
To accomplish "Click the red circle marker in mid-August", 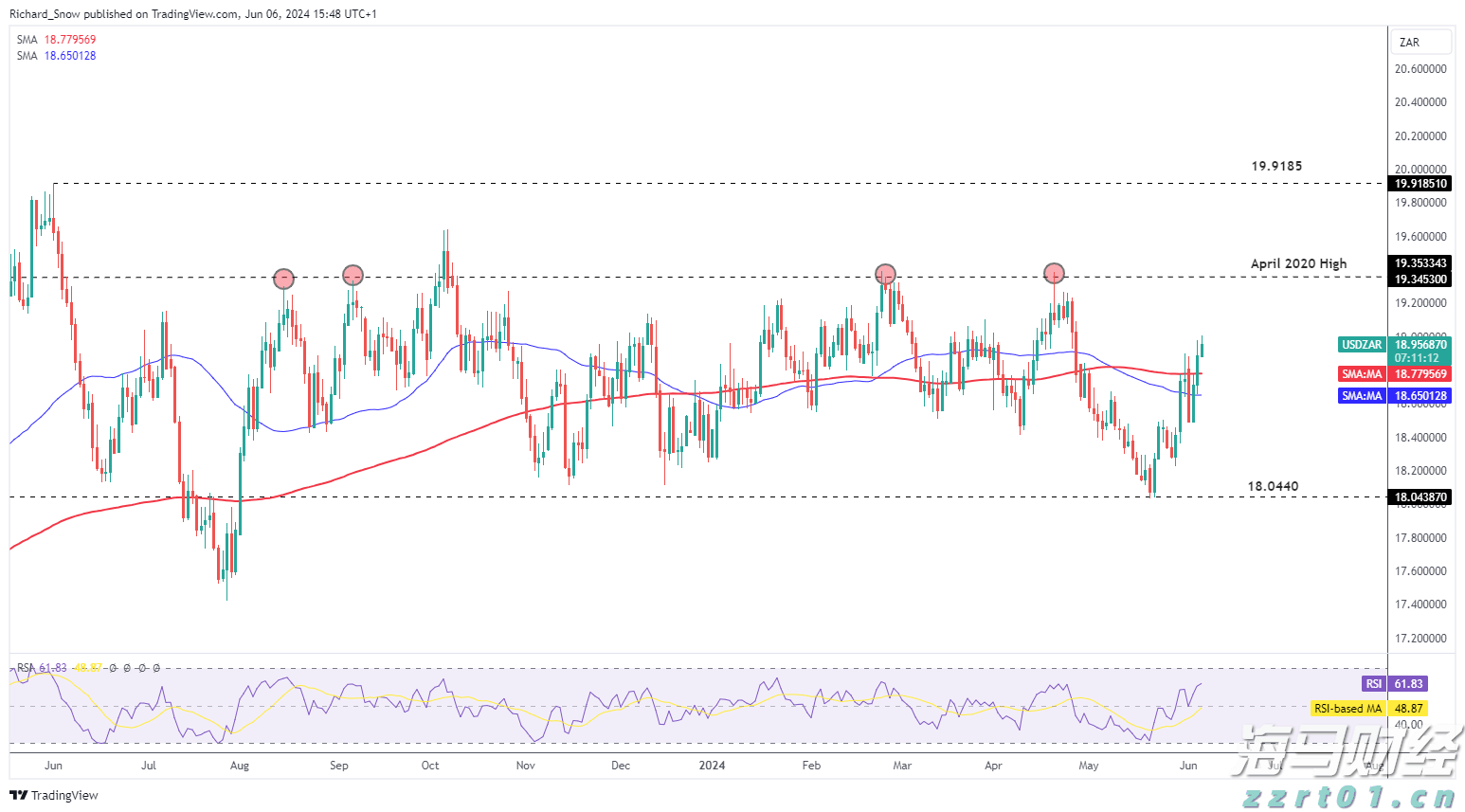I will pyautogui.click(x=284, y=279).
